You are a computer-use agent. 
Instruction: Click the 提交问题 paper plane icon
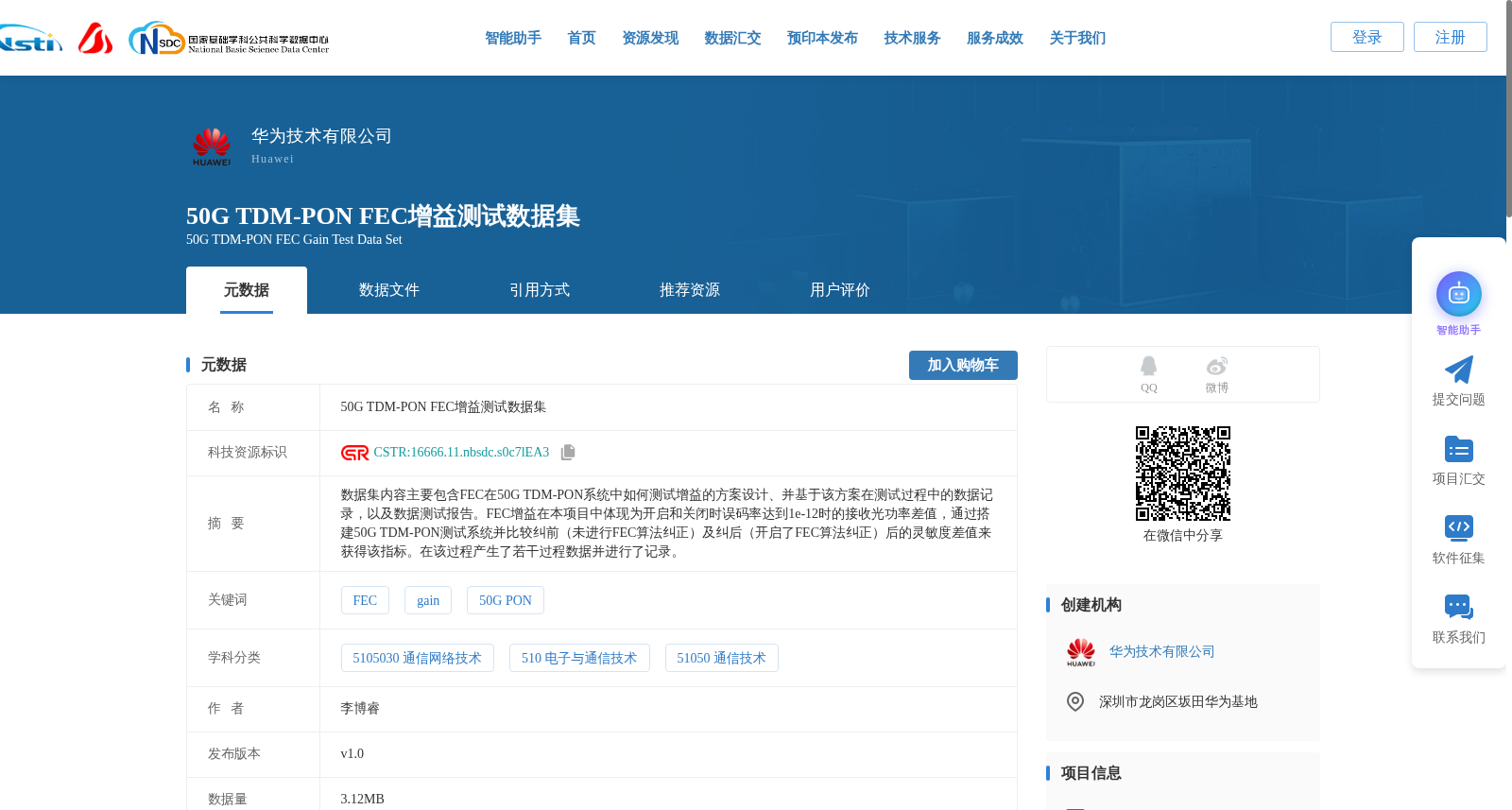point(1458,370)
